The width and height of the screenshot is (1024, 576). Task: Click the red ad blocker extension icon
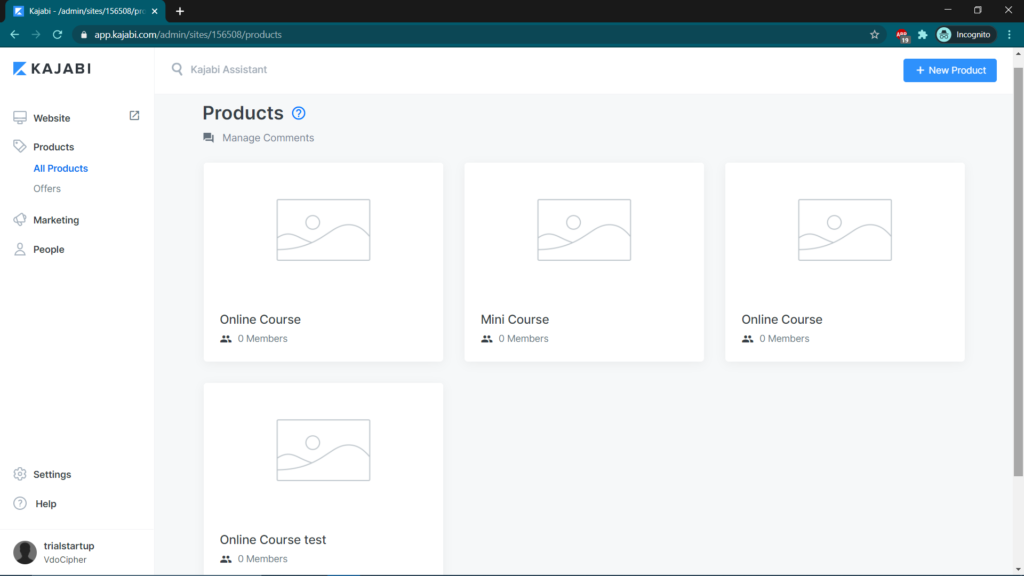coord(903,35)
